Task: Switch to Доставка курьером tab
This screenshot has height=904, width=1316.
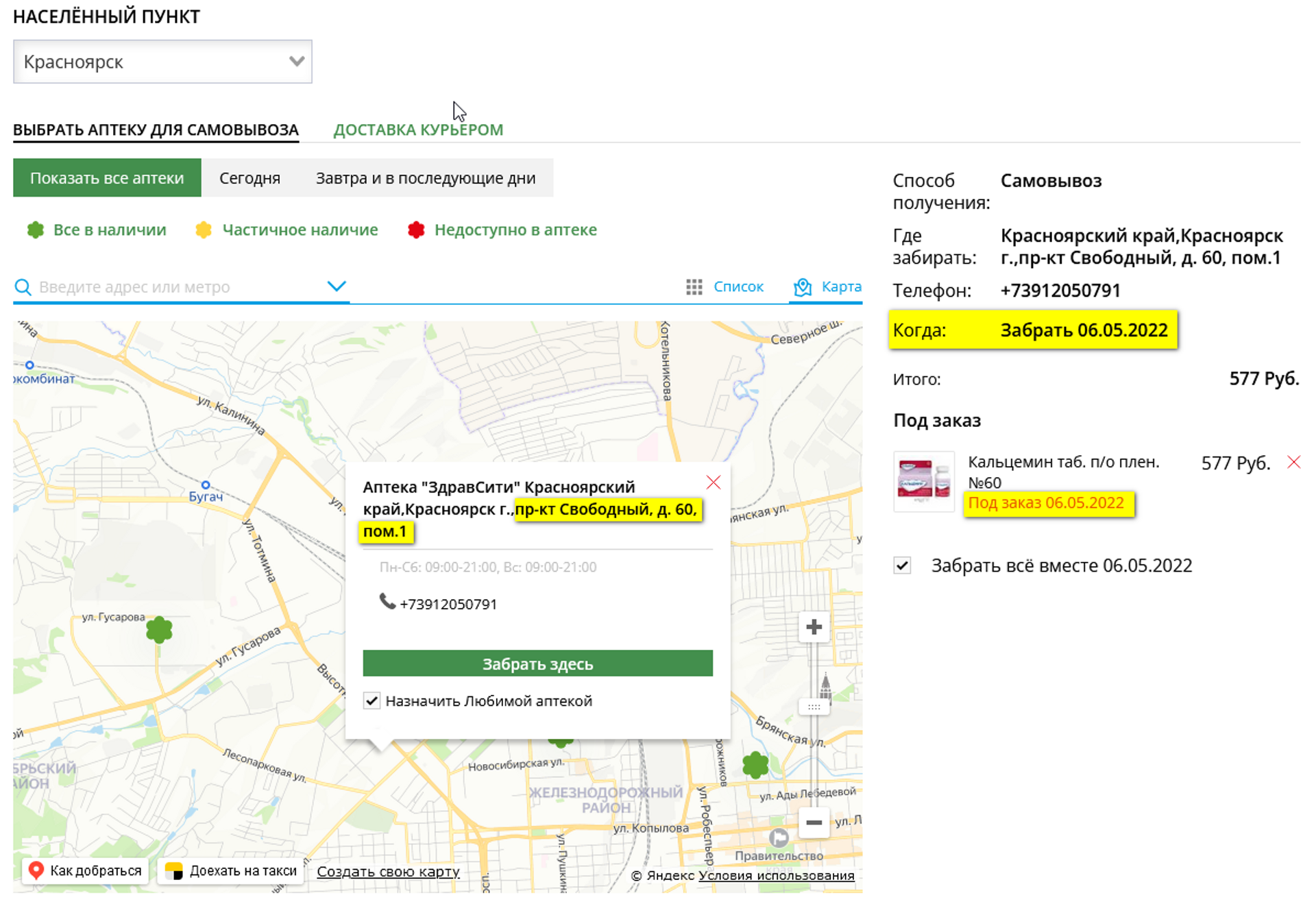Action: (x=418, y=130)
